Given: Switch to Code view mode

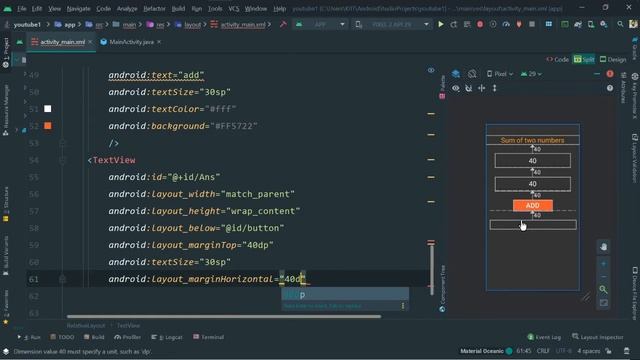Looking at the screenshot, I should [x=558, y=60].
